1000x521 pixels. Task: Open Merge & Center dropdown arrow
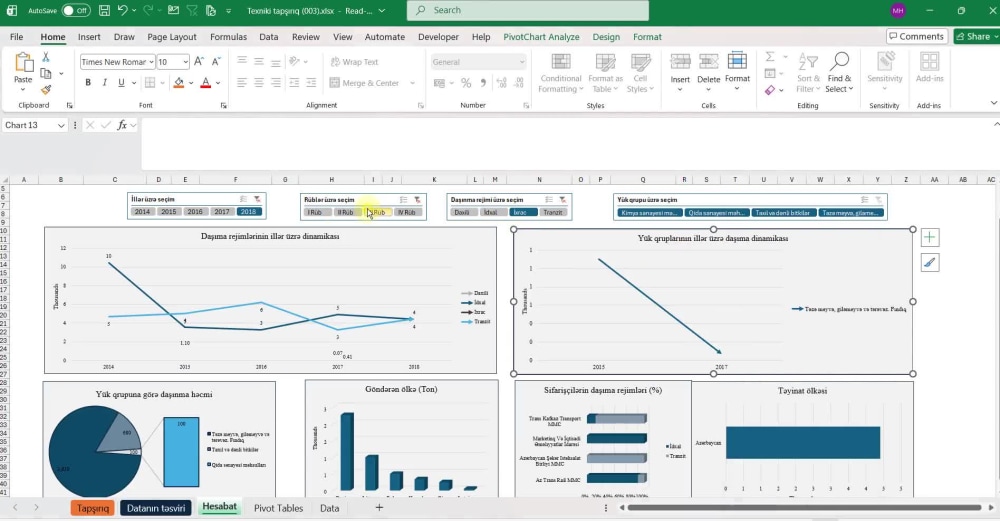coord(413,83)
